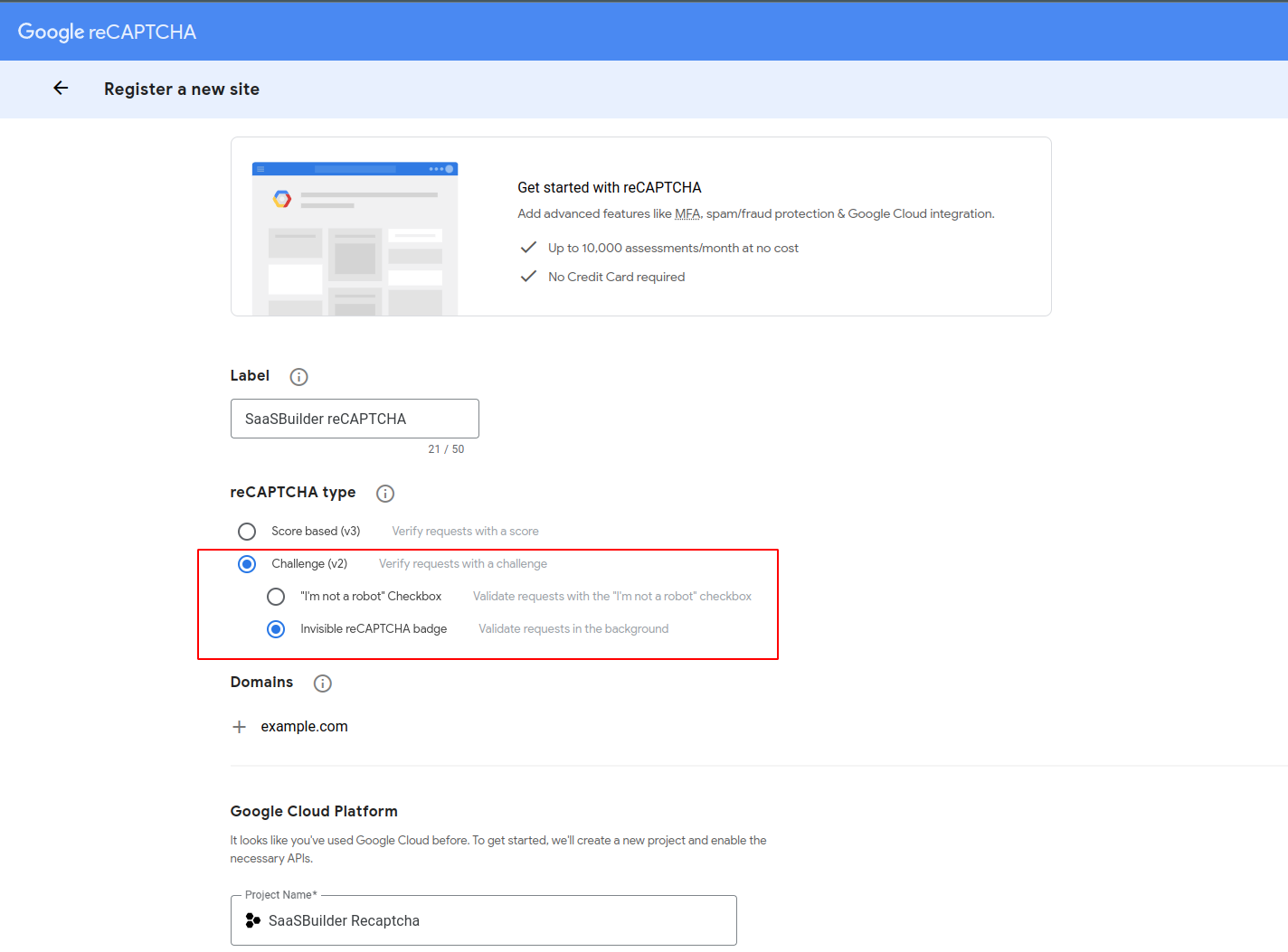The height and width of the screenshot is (952, 1288).
Task: Select the Challenge (v2) radio button
Action: pos(247,564)
